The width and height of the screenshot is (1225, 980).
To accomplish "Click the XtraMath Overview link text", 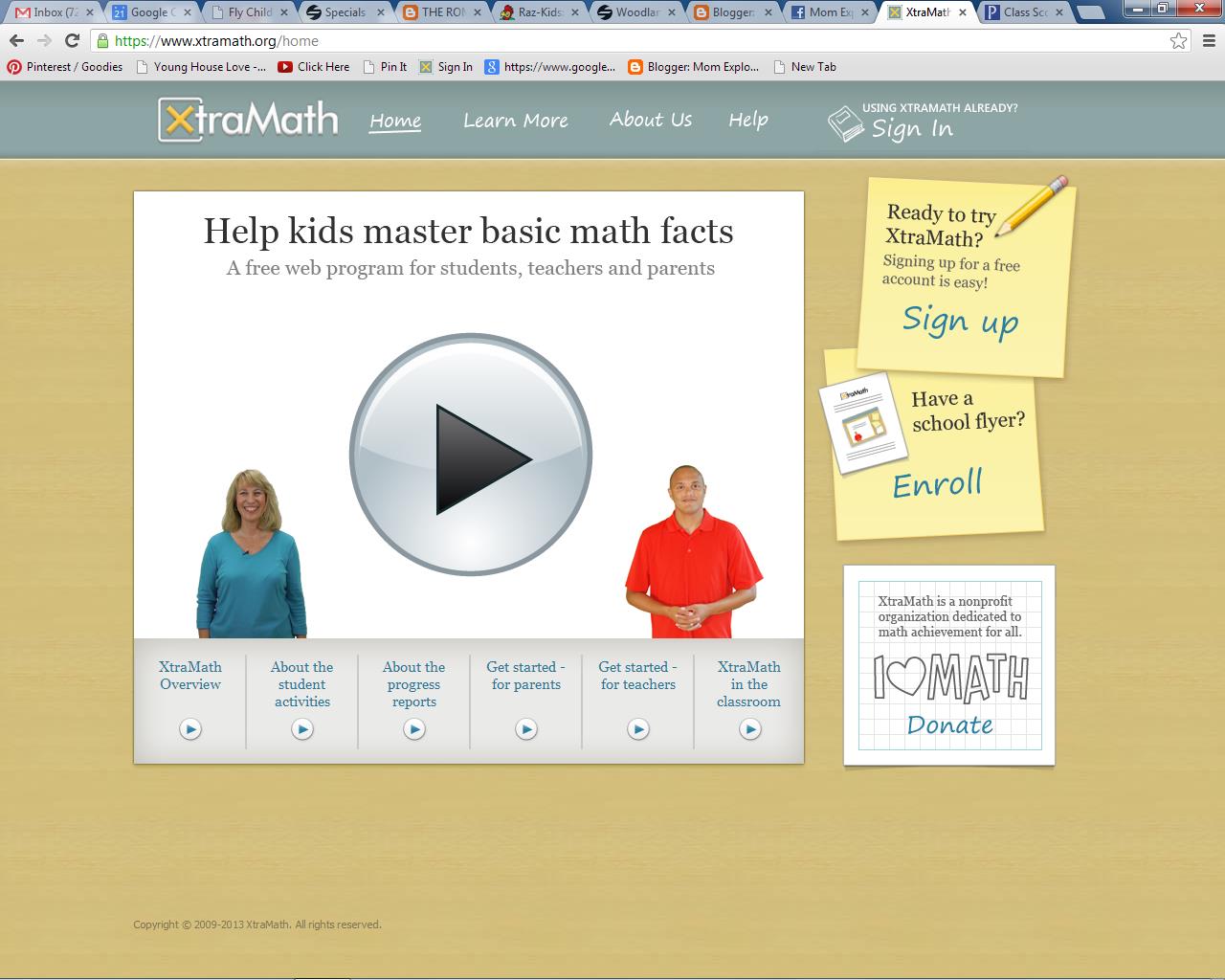I will (x=190, y=676).
